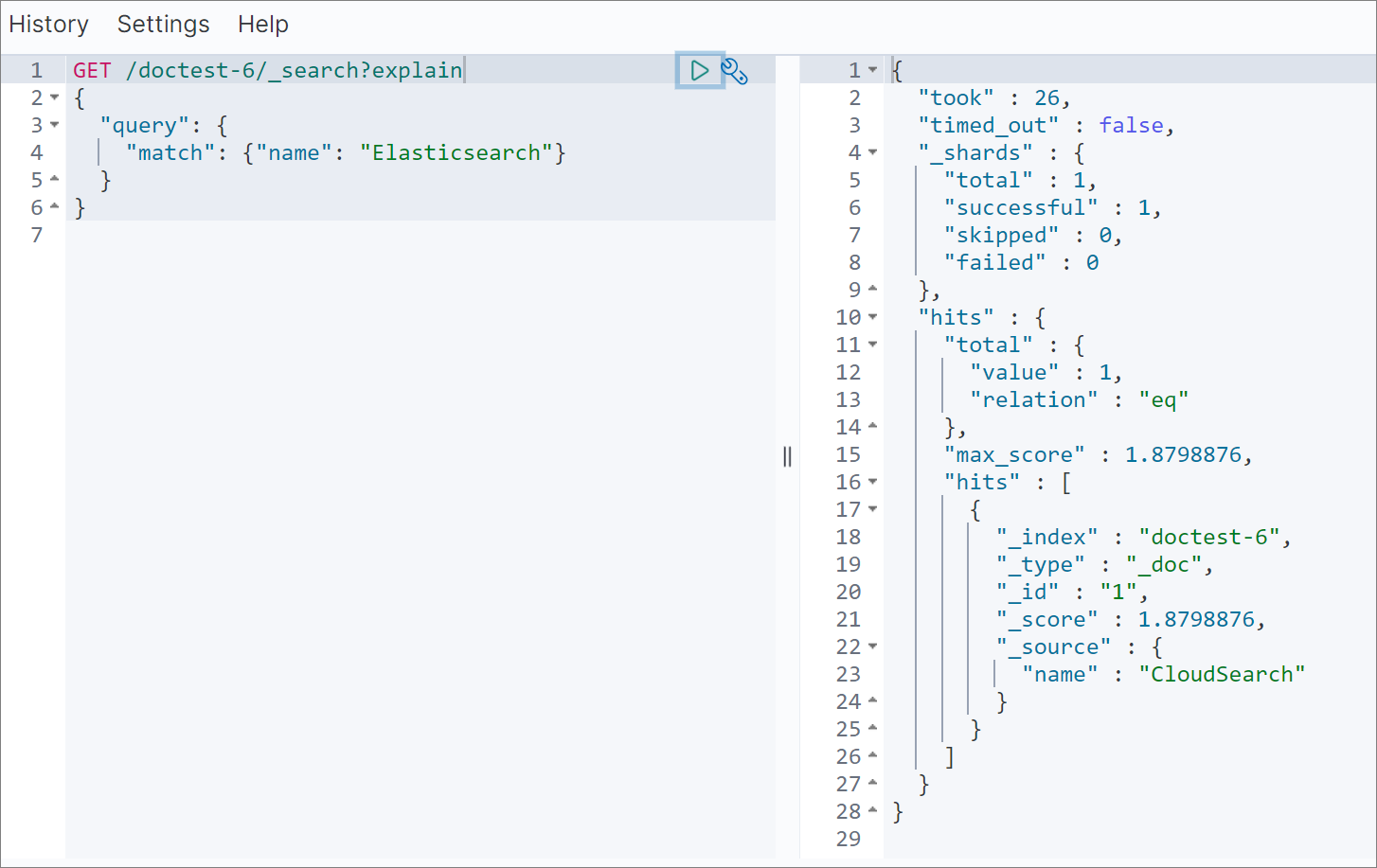This screenshot has height=868, width=1377.
Task: Toggle the fold marker at response line 26
Action: click(873, 755)
